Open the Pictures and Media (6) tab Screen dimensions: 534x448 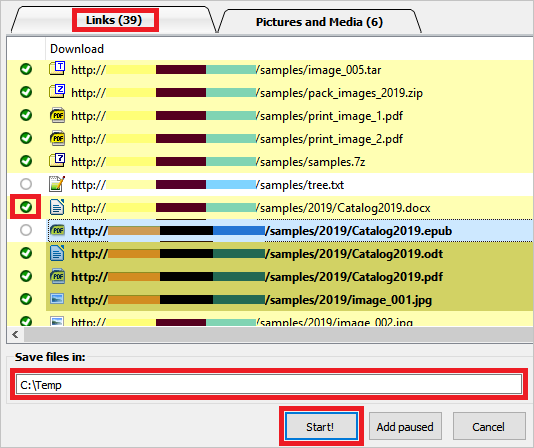click(319, 22)
